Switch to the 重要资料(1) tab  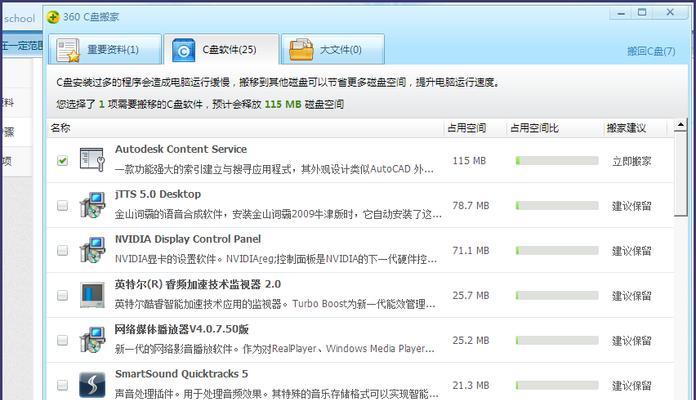click(x=105, y=49)
